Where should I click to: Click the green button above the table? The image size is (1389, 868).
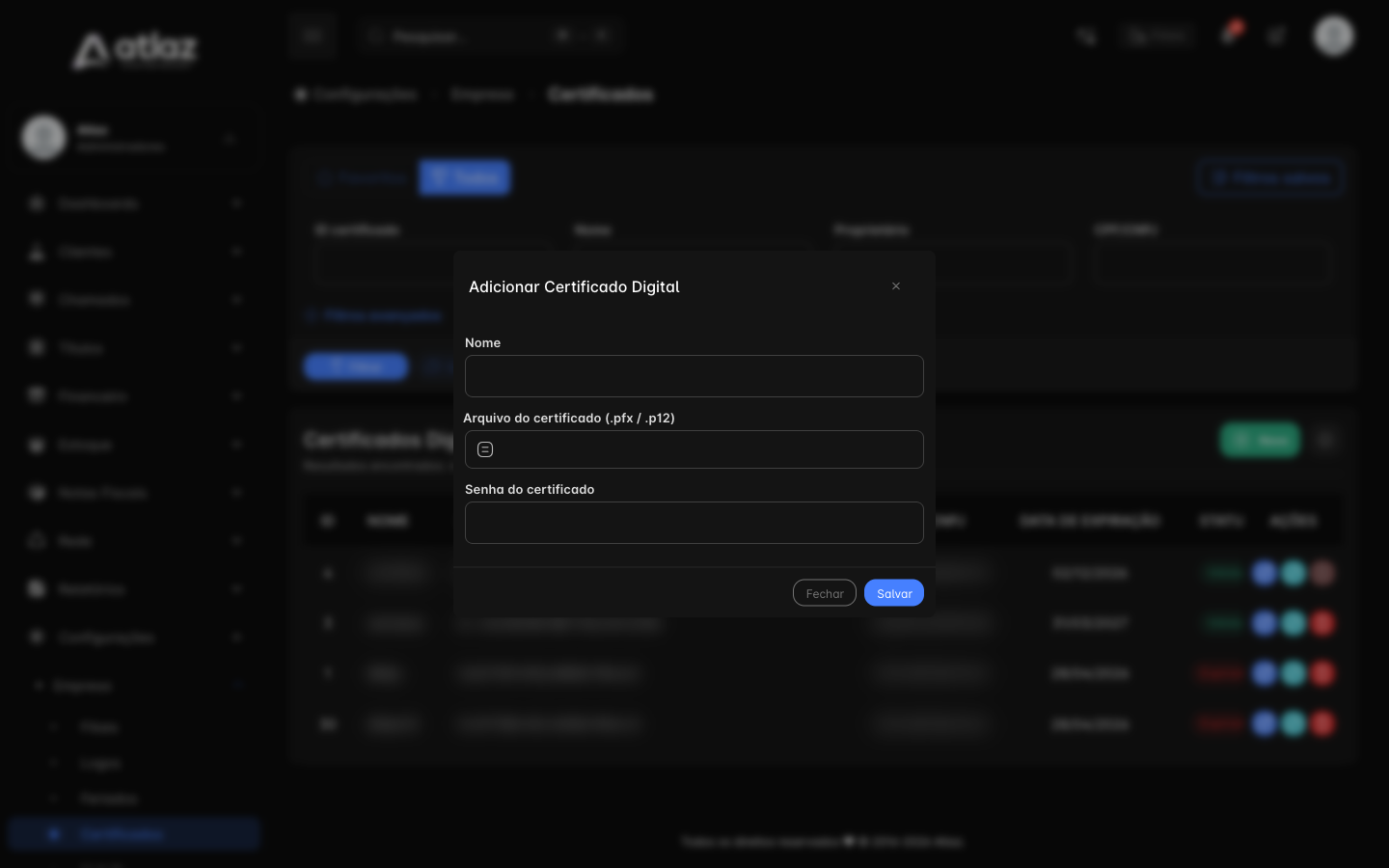tap(1260, 440)
